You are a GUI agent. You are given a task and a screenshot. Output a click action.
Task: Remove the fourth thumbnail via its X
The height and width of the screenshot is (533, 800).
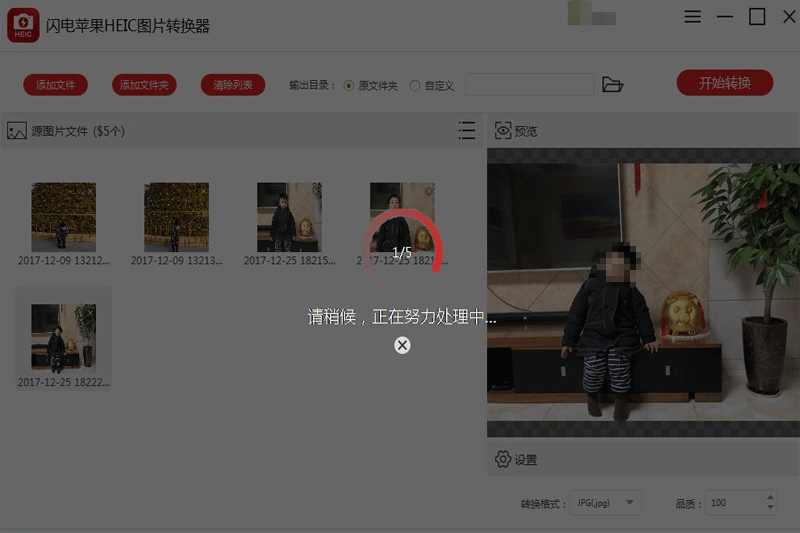429,191
